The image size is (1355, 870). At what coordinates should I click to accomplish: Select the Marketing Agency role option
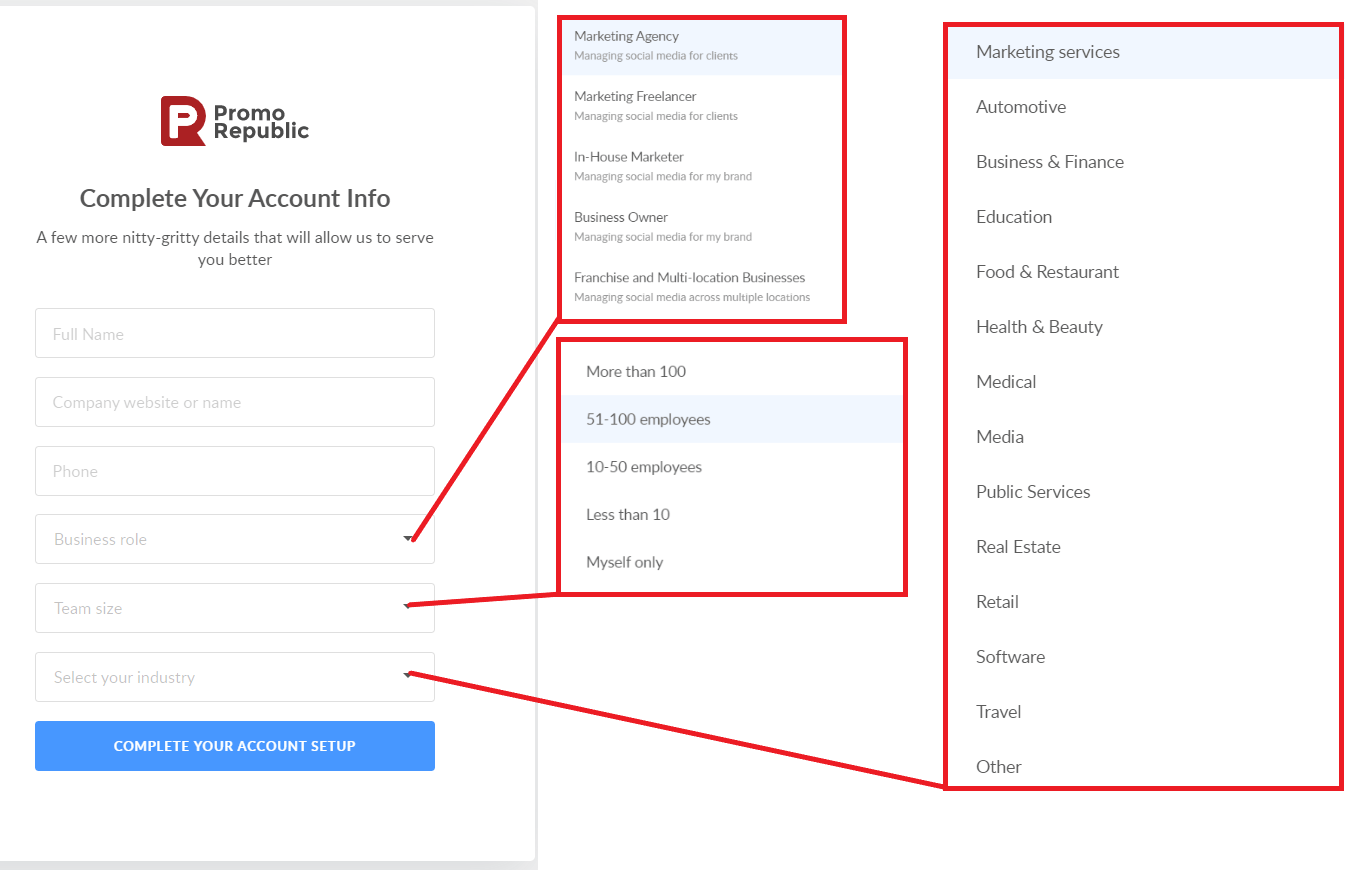(700, 44)
